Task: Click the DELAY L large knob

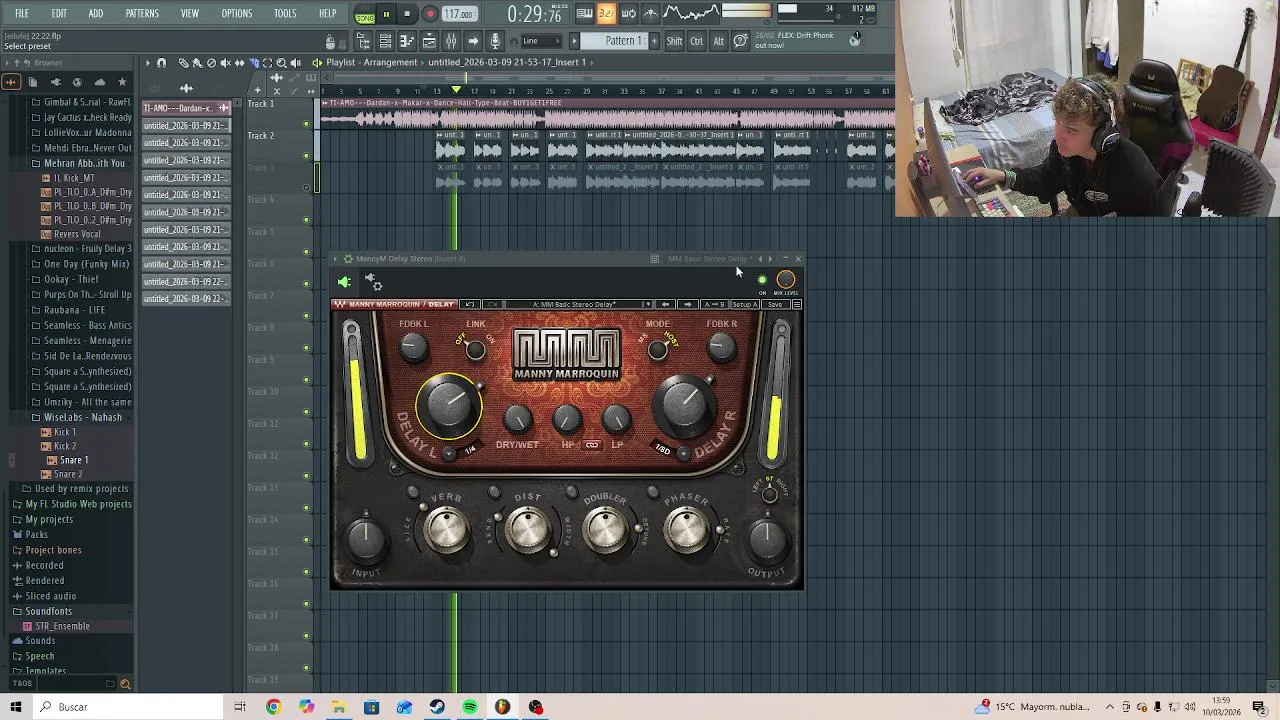Action: coord(448,405)
